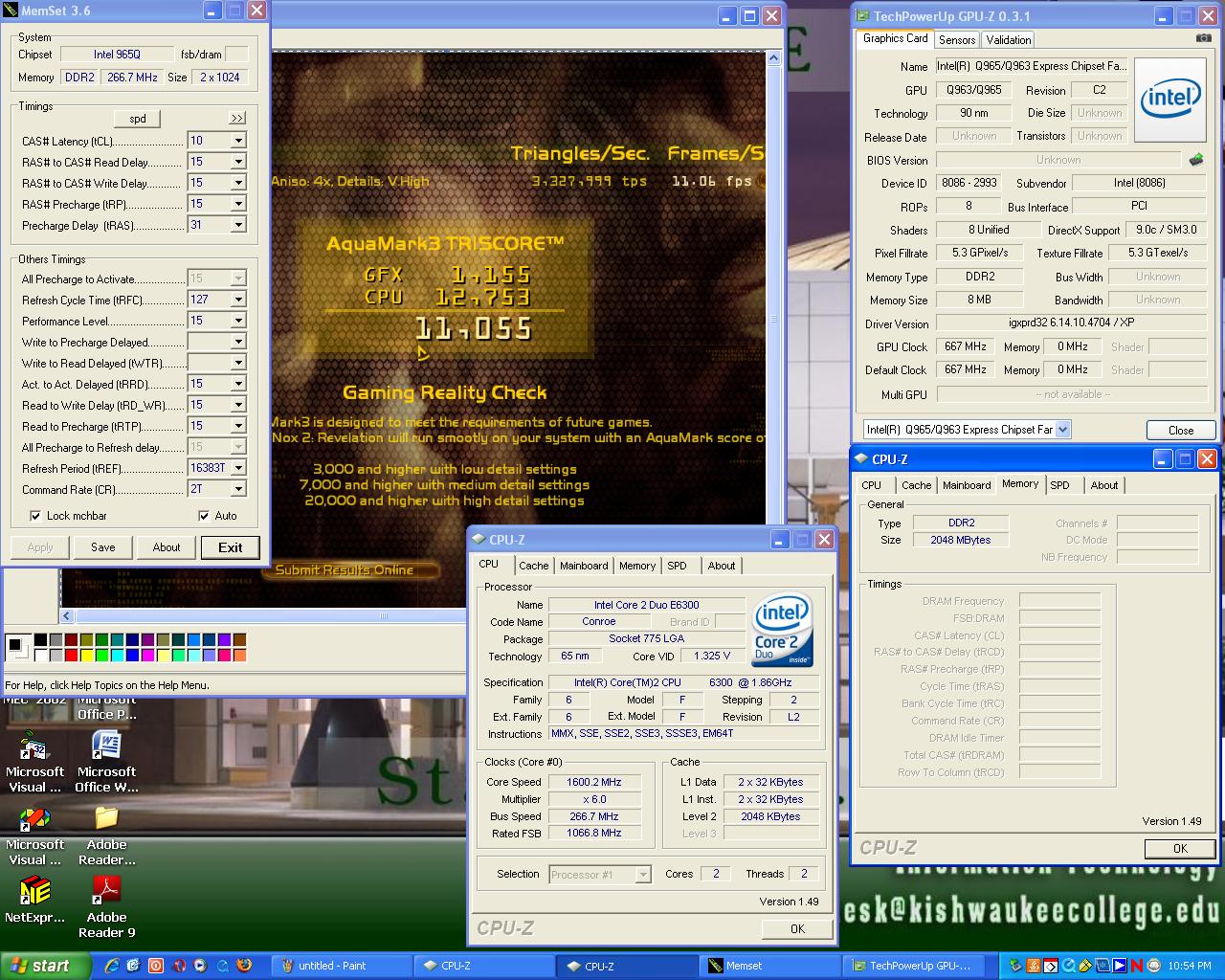Open the Command Rate (CR) dropdown
The image size is (1225, 980).
click(x=238, y=489)
